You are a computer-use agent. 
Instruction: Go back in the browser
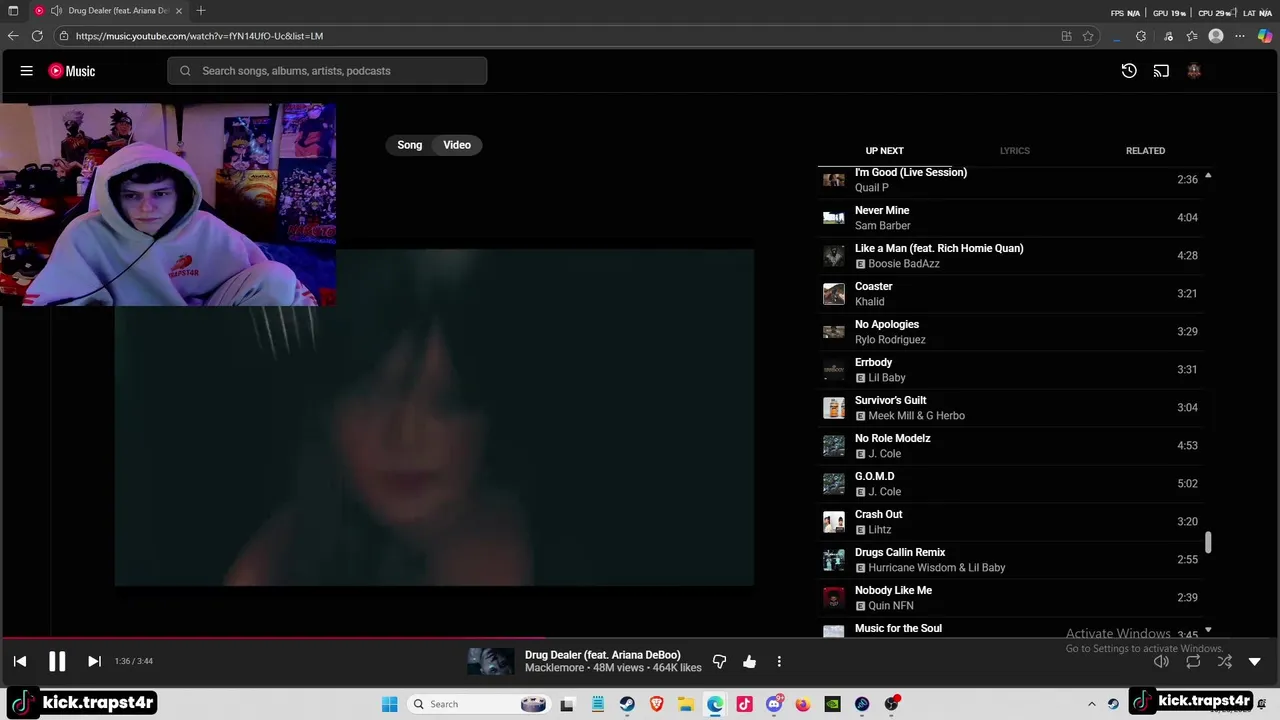tap(13, 36)
